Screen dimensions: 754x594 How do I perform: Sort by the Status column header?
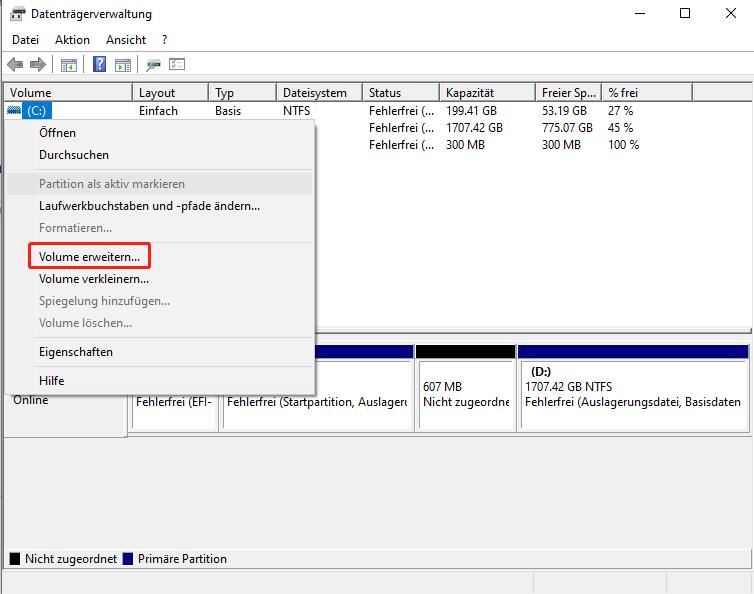click(401, 92)
